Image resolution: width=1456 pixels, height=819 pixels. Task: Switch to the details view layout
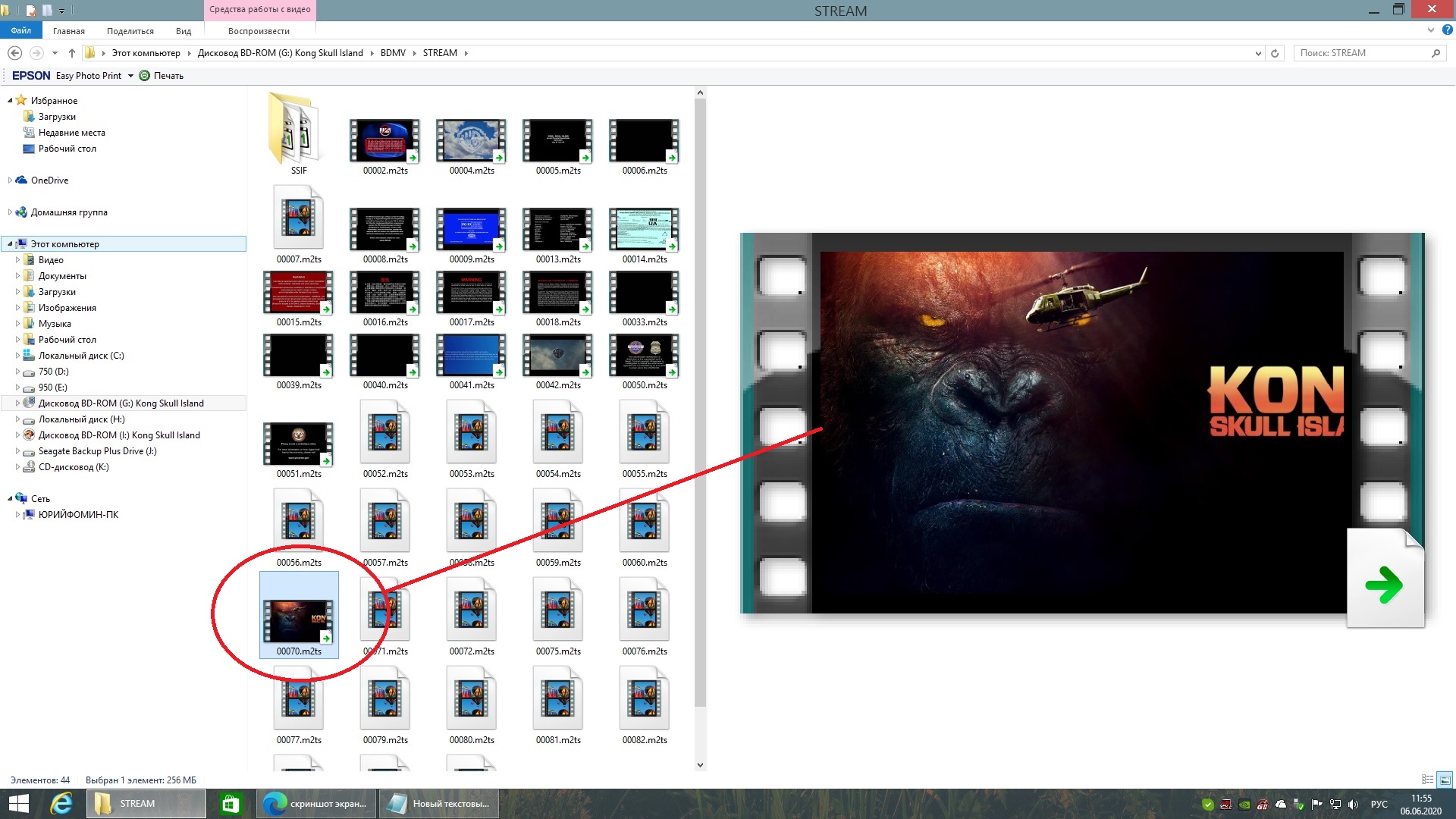[1427, 780]
